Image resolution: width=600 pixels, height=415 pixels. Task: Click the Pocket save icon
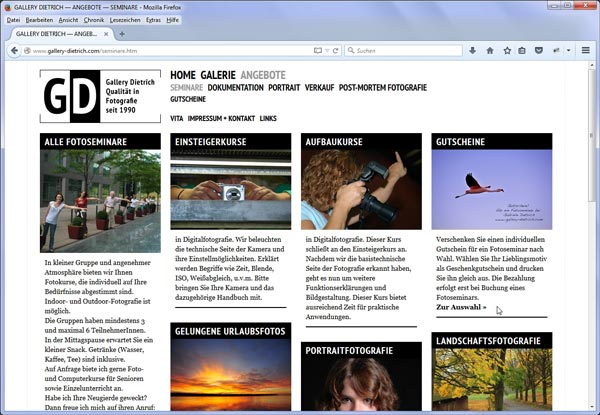click(x=539, y=50)
